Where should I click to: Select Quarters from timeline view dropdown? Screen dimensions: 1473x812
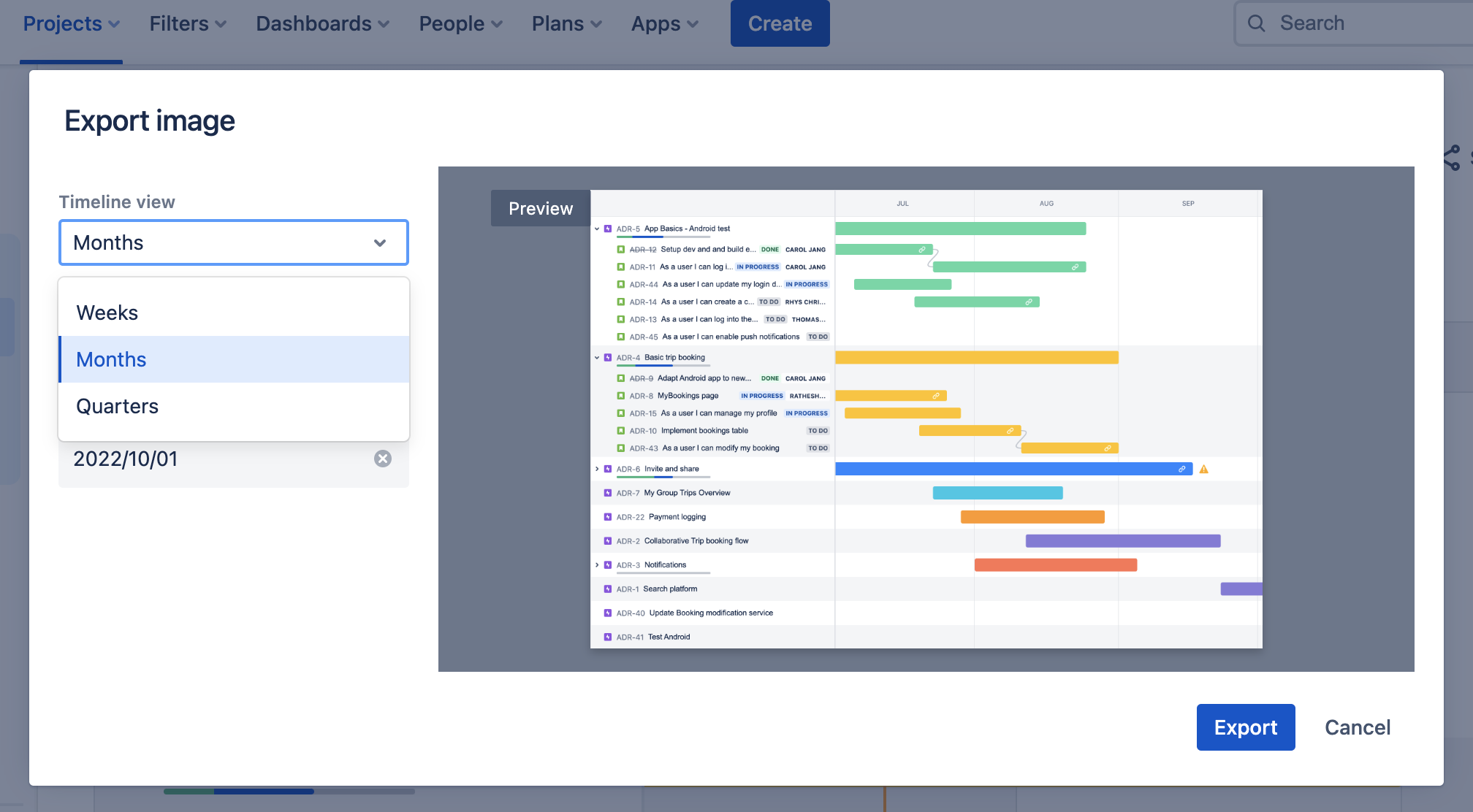tap(117, 405)
